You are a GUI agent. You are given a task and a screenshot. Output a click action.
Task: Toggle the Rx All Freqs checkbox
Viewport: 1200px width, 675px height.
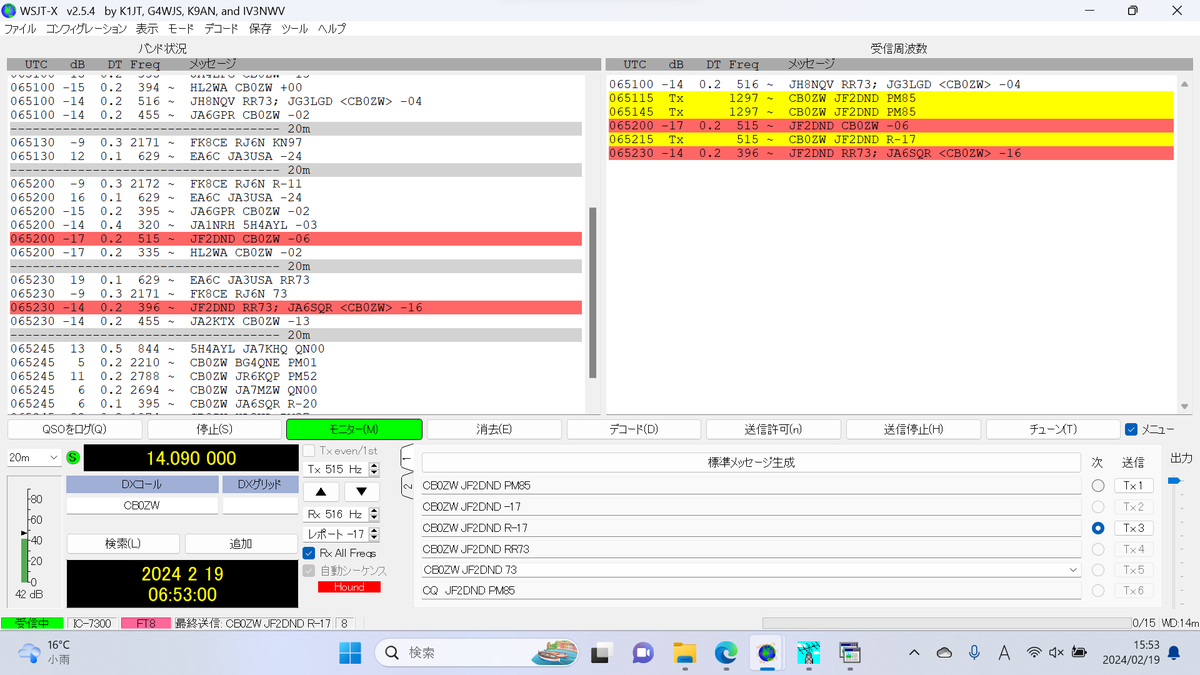click(309, 553)
